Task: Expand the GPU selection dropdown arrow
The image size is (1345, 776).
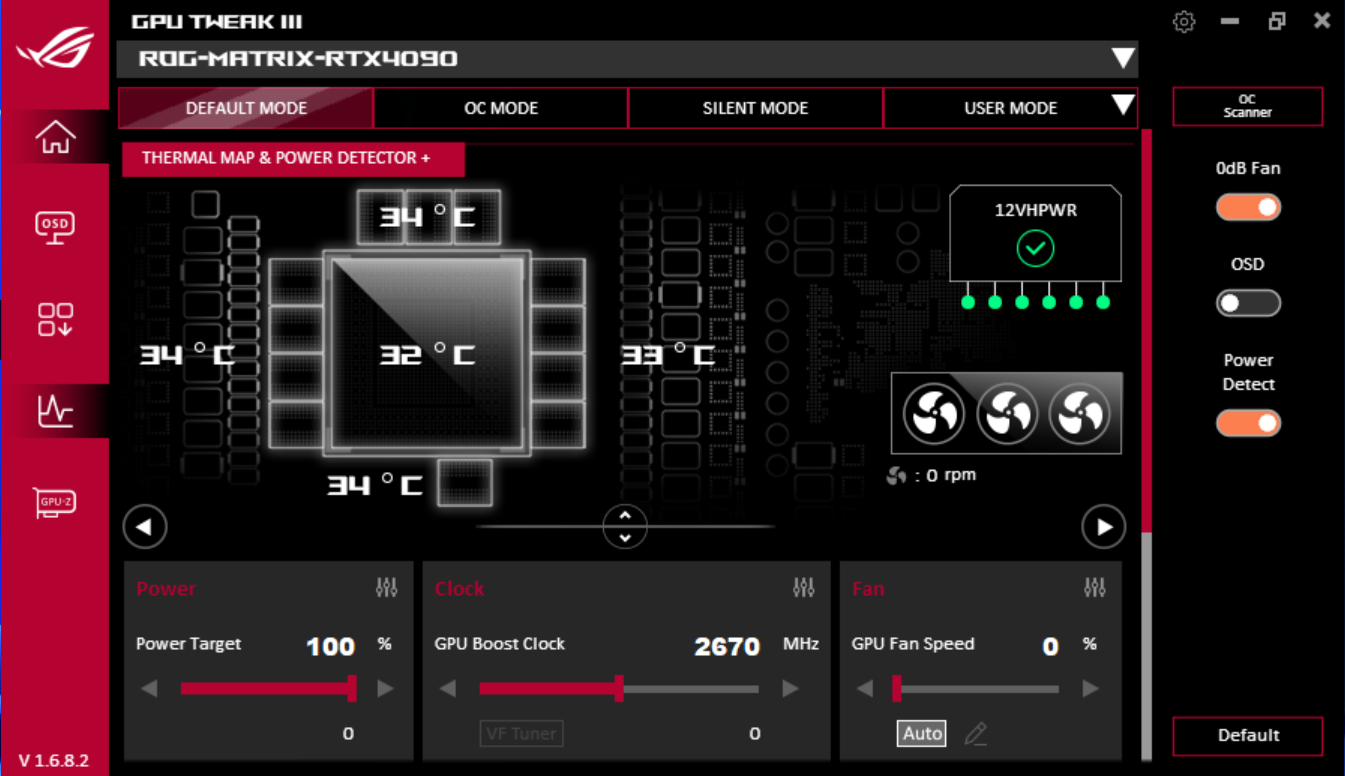Action: [1123, 59]
